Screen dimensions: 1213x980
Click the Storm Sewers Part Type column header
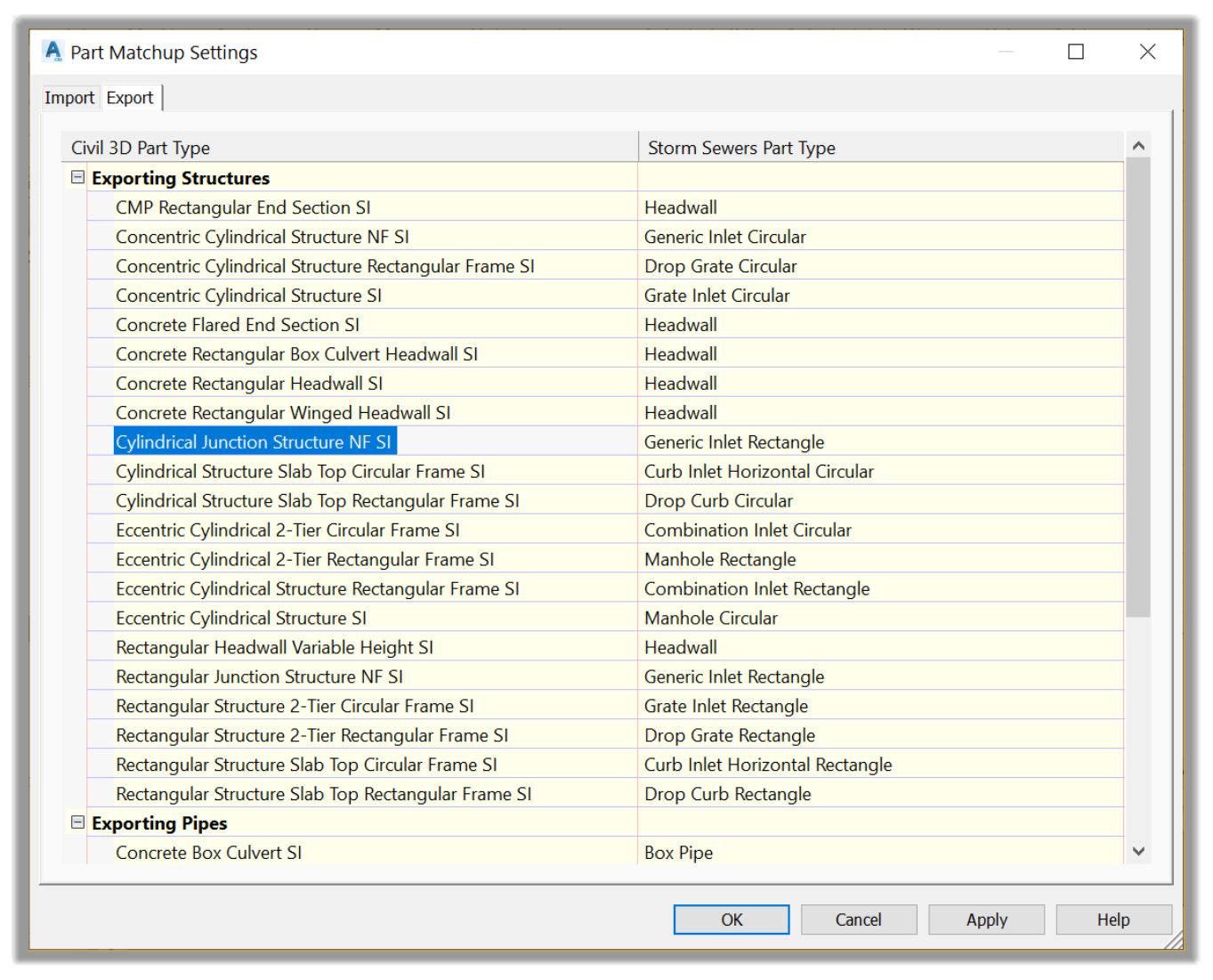point(881,147)
